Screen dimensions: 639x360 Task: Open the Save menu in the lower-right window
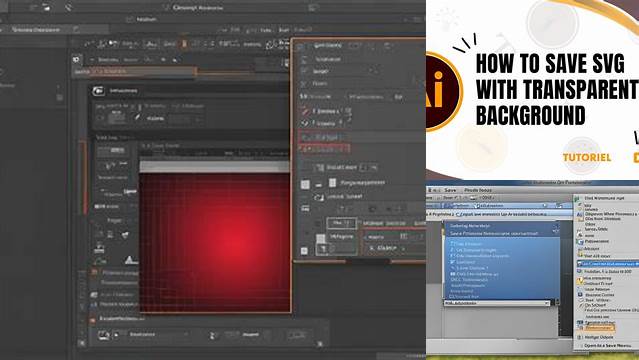(x=450, y=190)
